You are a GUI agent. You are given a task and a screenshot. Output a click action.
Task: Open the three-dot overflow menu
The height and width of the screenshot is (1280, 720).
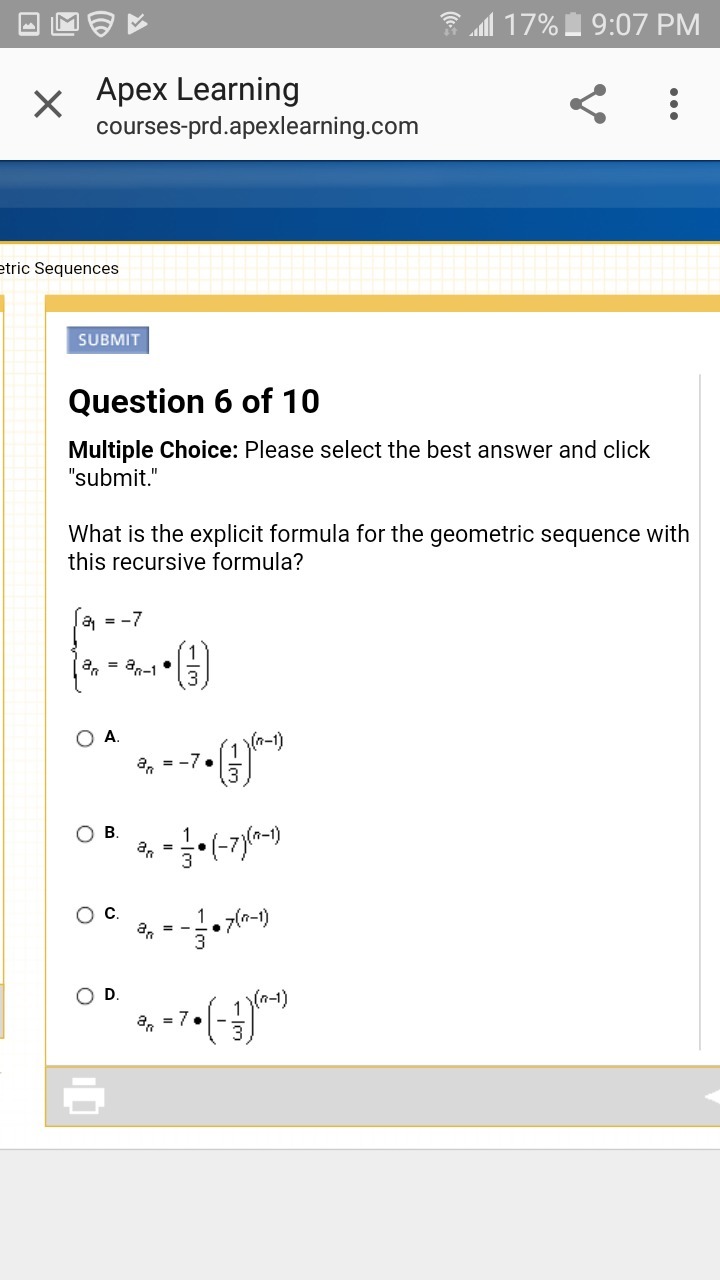click(x=674, y=104)
